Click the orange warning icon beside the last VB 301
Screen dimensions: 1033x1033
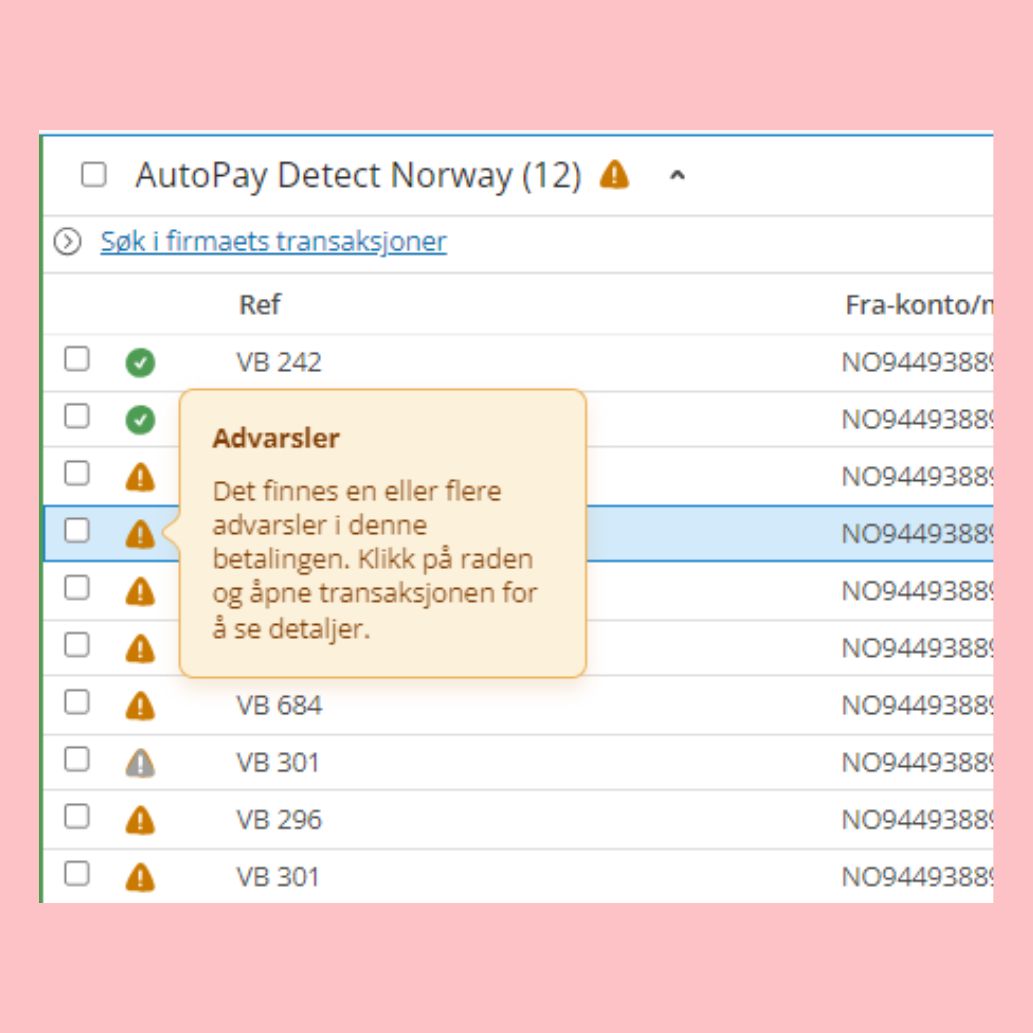[x=140, y=877]
